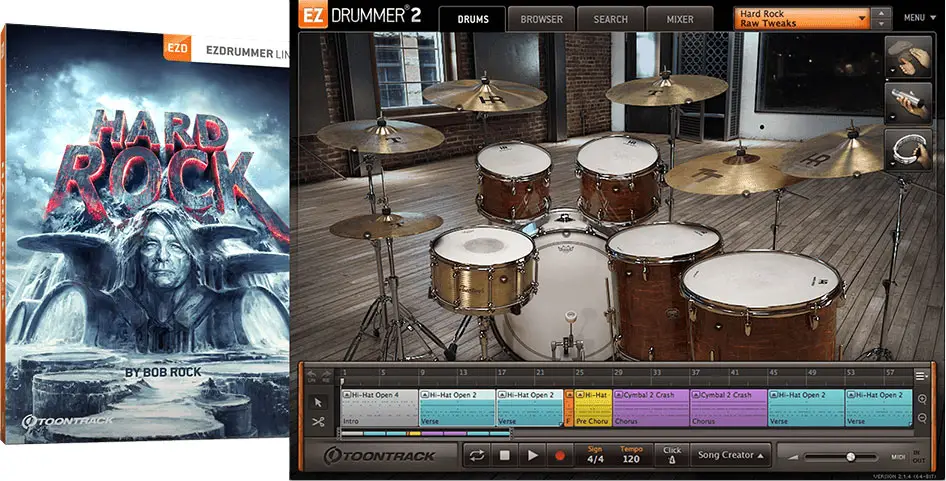Open the MENU dropdown
The height and width of the screenshot is (481, 946).
[x=919, y=18]
